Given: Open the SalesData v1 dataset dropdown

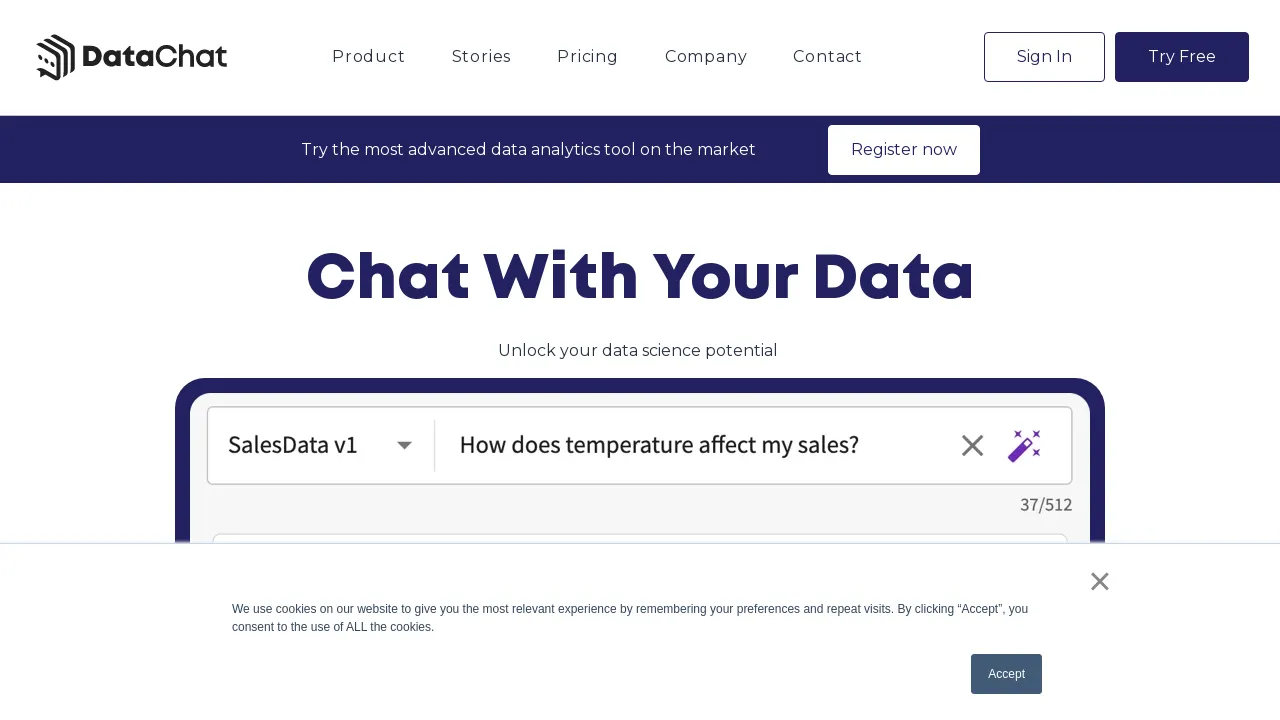Looking at the screenshot, I should (x=293, y=445).
